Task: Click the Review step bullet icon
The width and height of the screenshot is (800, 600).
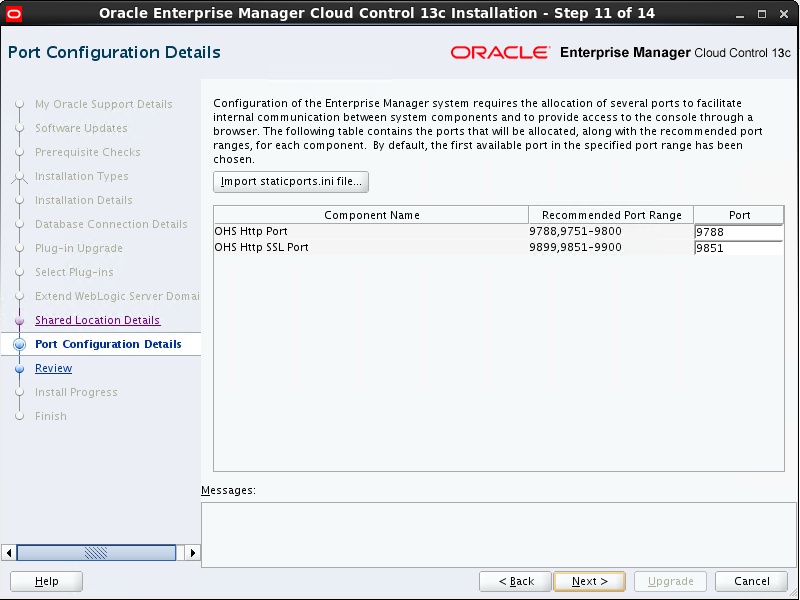Action: (x=19, y=368)
